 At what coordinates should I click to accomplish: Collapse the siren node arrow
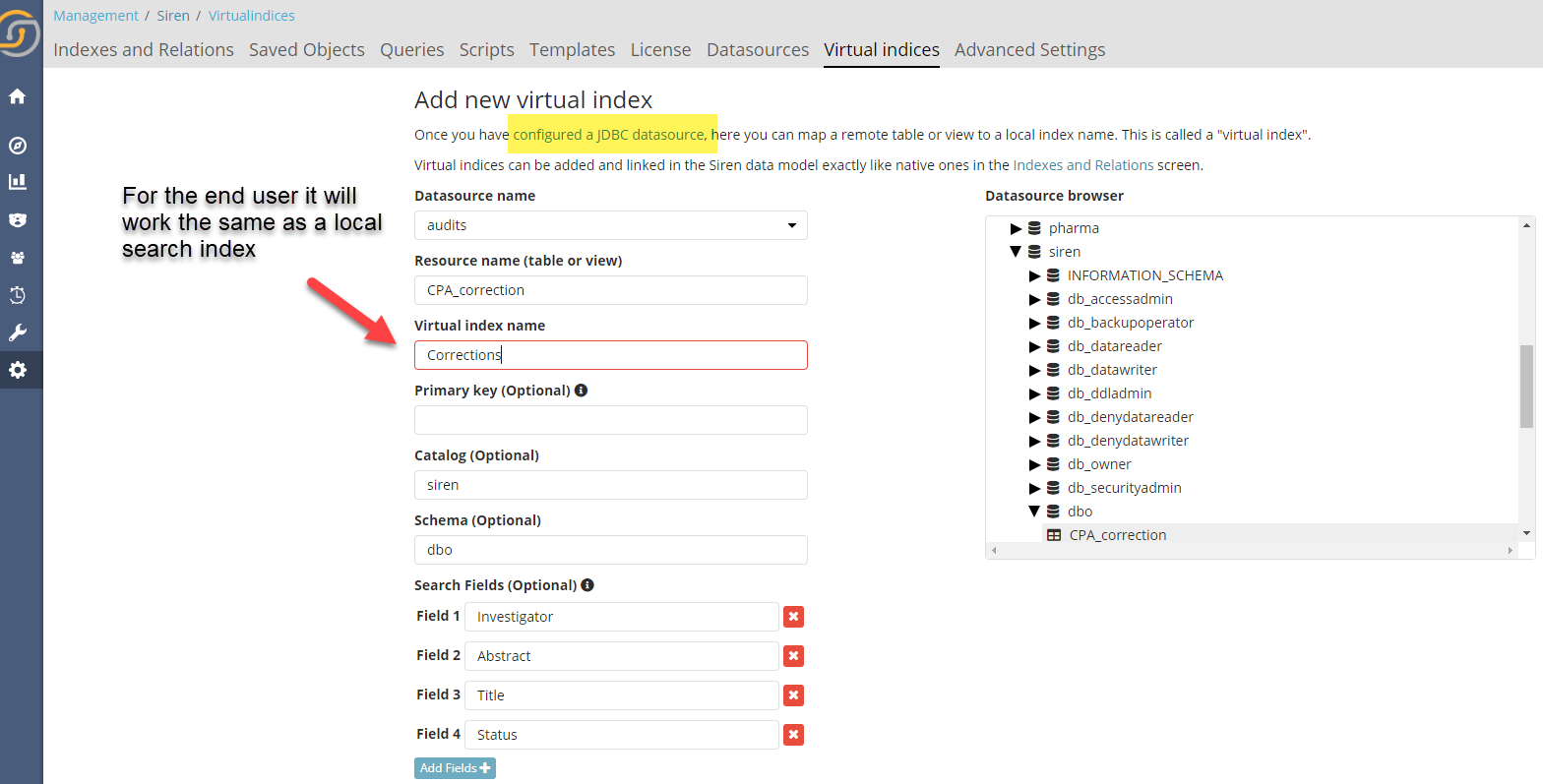1017,252
